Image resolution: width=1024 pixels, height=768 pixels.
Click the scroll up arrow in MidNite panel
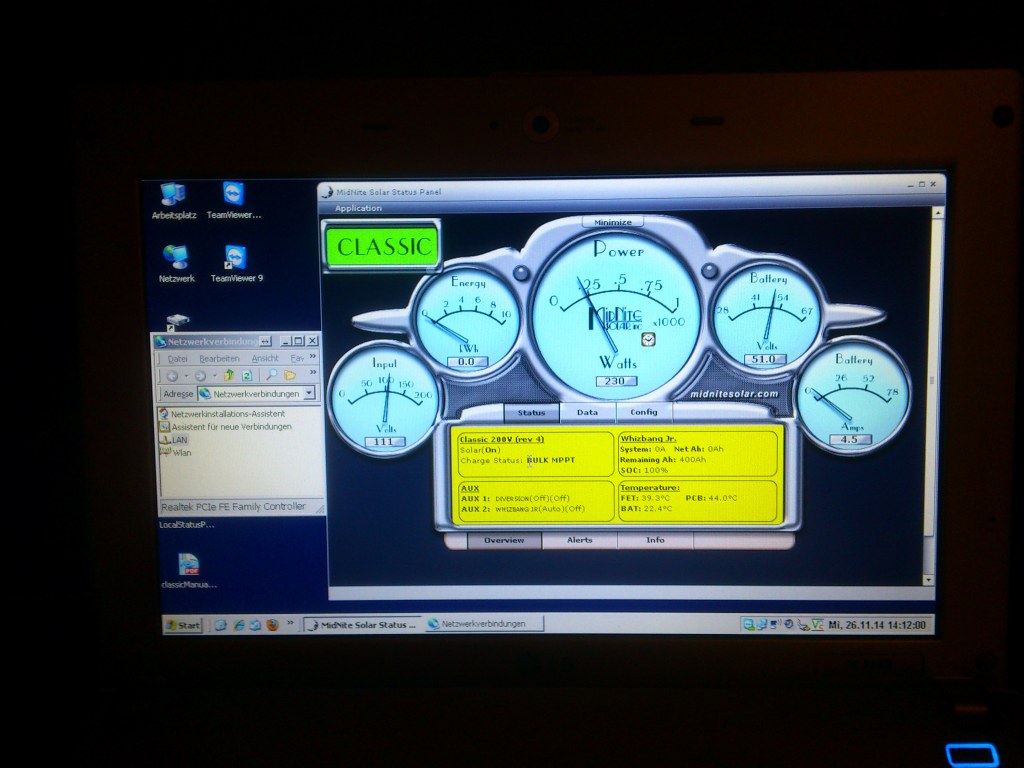938,212
